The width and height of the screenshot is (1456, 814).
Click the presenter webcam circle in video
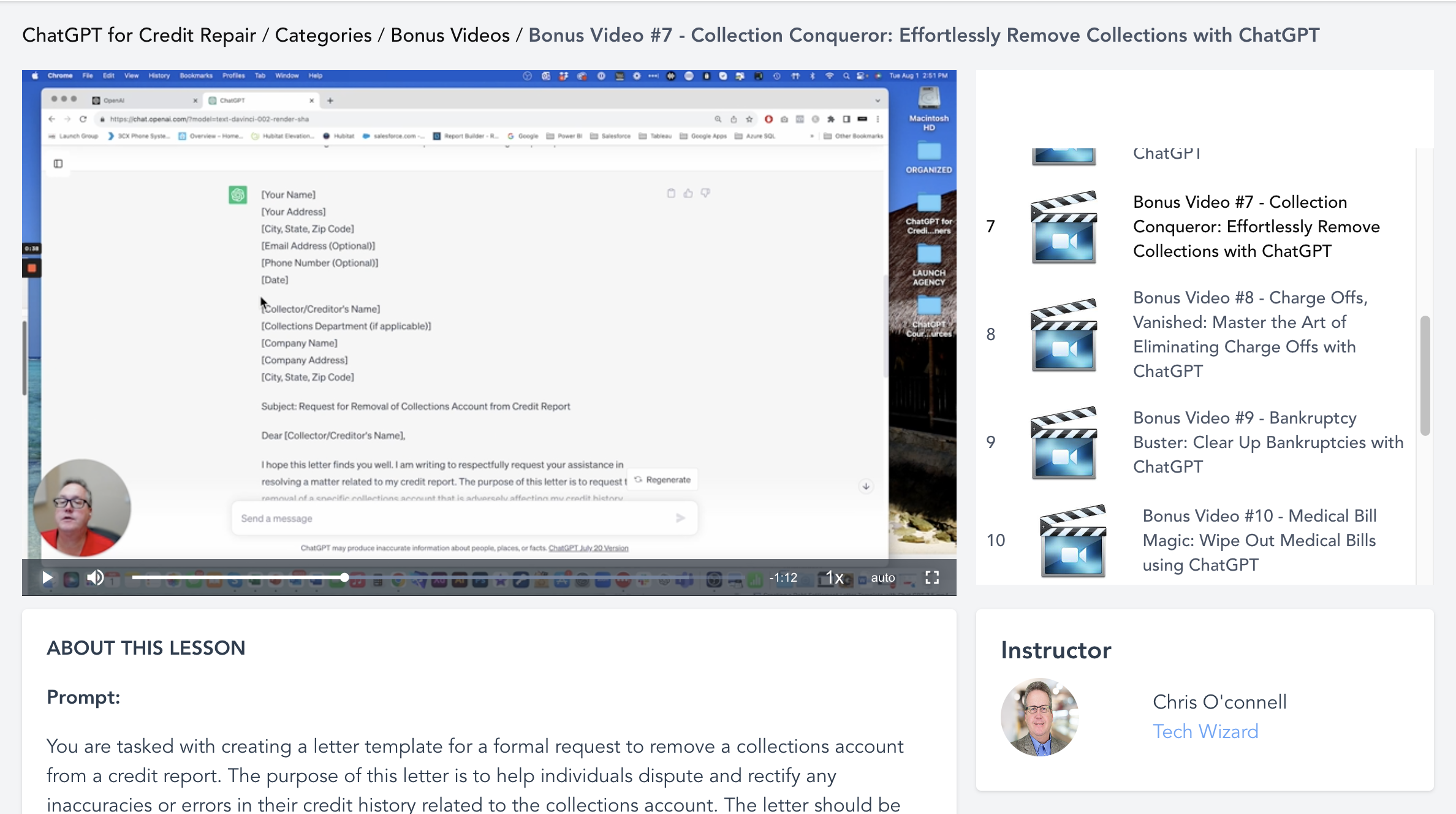(82, 508)
